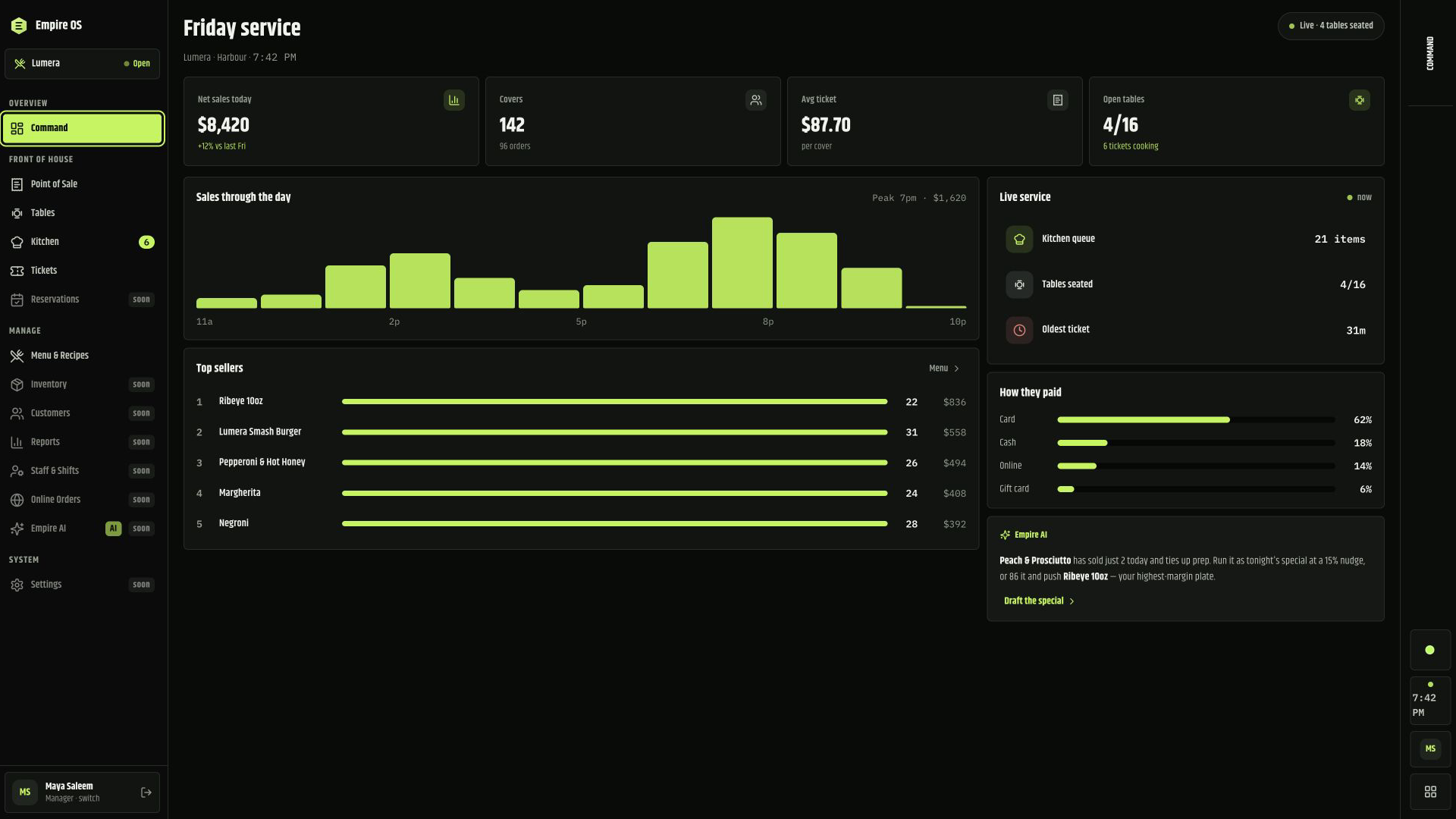Click the Reservations calendar icon
The height and width of the screenshot is (819, 1456).
pyautogui.click(x=17, y=300)
